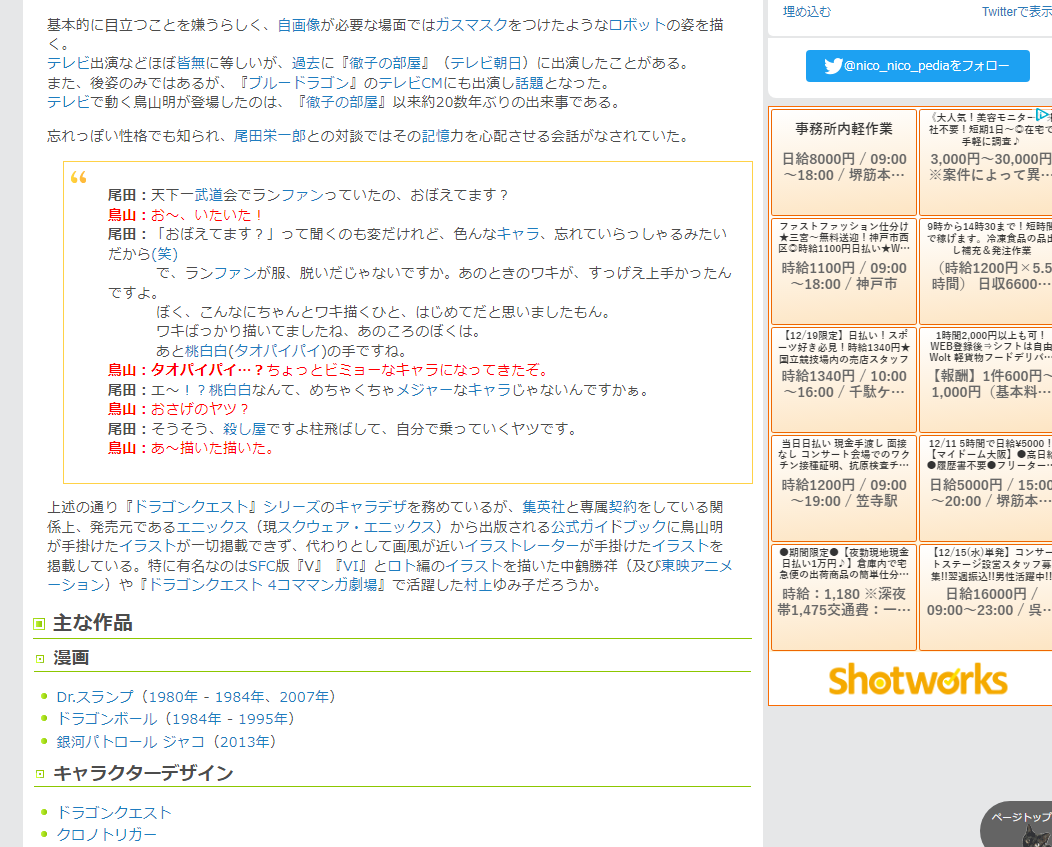This screenshot has height=847, width=1052.
Task: Click the 武道 link in the quote
Action: pos(208,195)
